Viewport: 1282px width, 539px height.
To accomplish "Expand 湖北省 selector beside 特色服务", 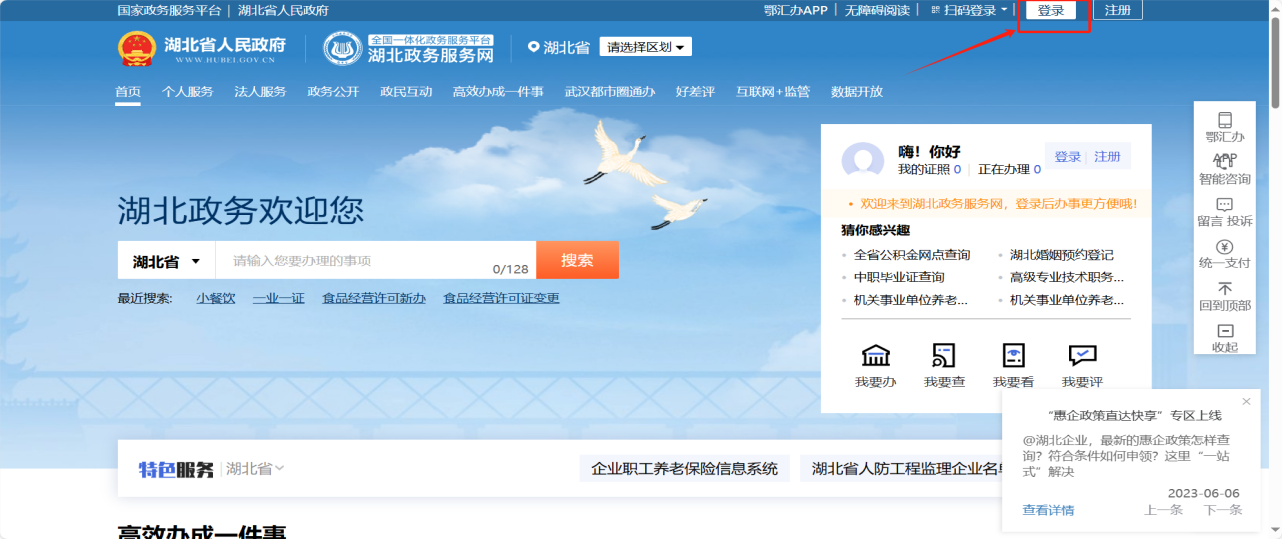I will pyautogui.click(x=255, y=468).
